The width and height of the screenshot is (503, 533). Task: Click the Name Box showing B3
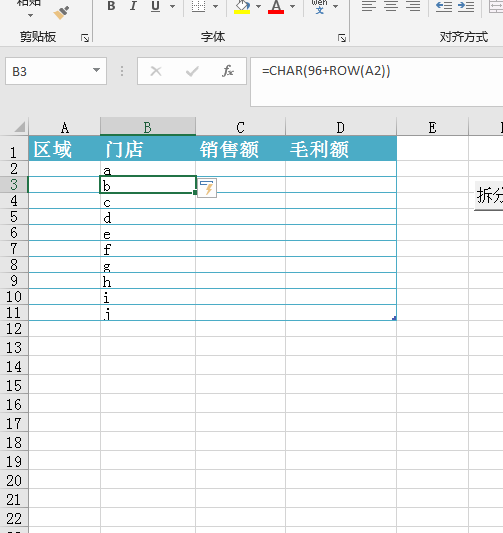48,71
